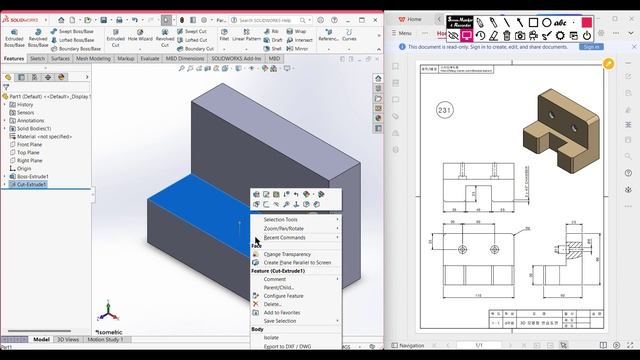Pick the red color swatch in Screen Marker
640x360 pixels.
pyautogui.click(x=587, y=22)
